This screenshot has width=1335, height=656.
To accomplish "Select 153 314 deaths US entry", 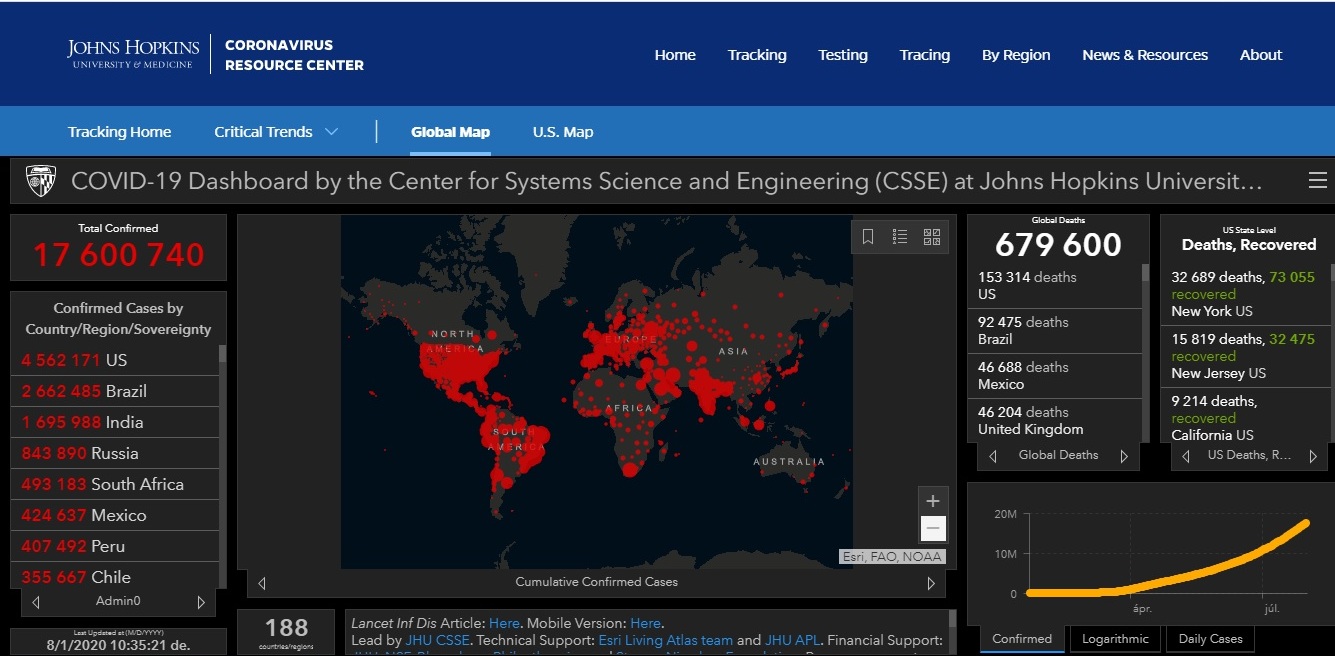I will [x=1055, y=286].
